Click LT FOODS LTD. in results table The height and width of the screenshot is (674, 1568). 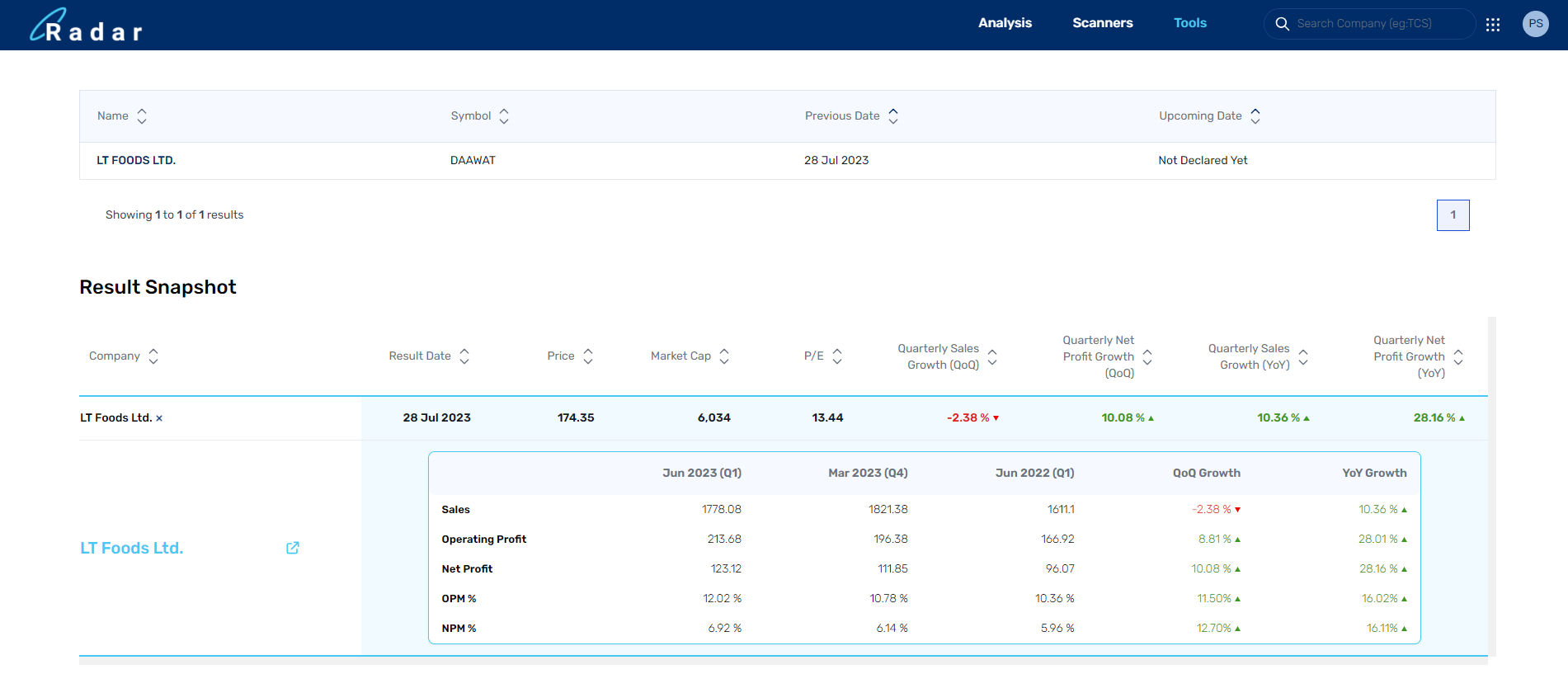coord(136,160)
